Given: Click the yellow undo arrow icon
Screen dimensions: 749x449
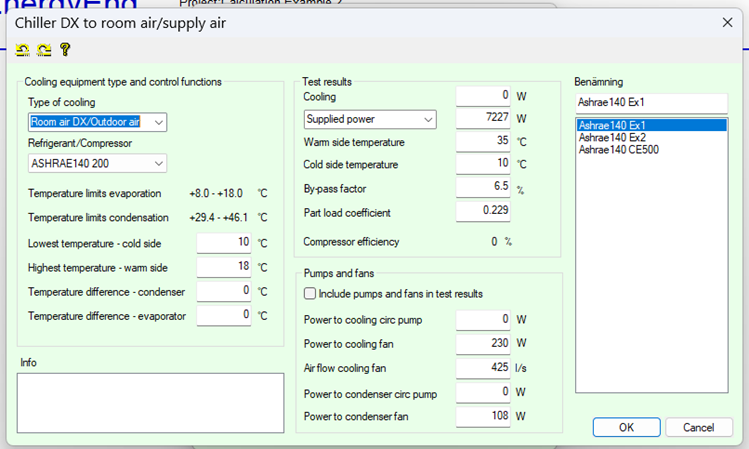Looking at the screenshot, I should [x=23, y=49].
